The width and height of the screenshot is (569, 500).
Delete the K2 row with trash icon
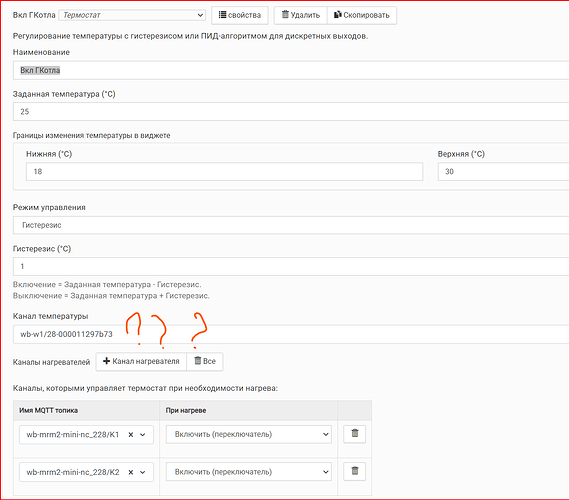pyautogui.click(x=355, y=471)
